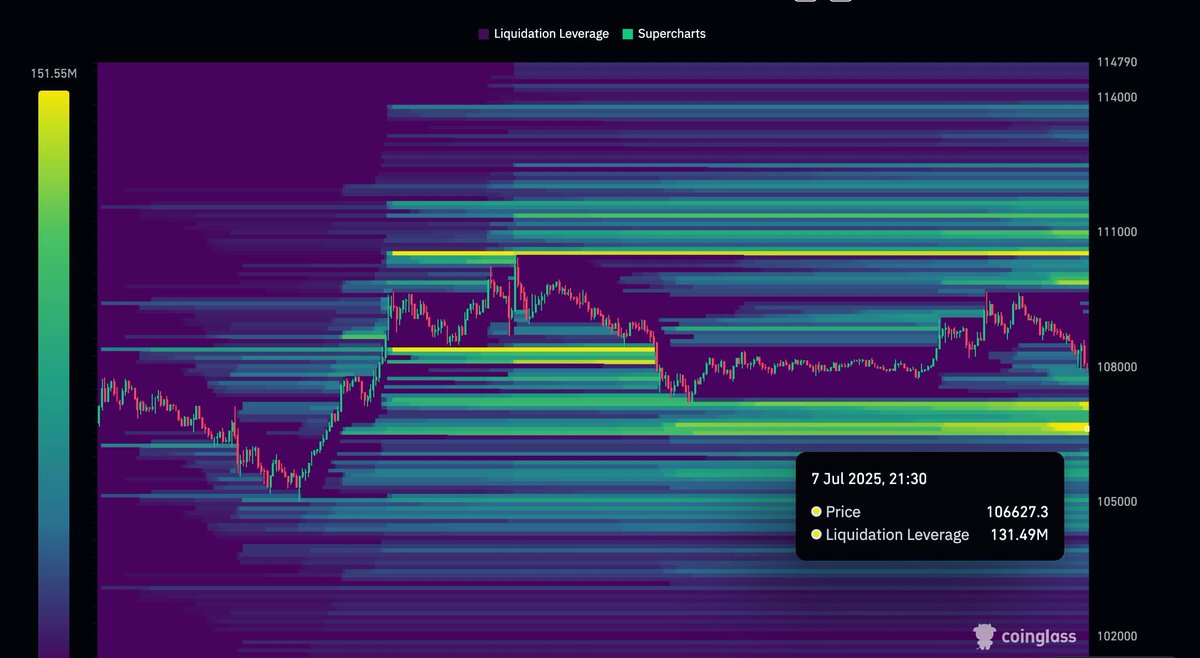Click the 102000 price axis label
This screenshot has width=1200, height=658.
1117,637
